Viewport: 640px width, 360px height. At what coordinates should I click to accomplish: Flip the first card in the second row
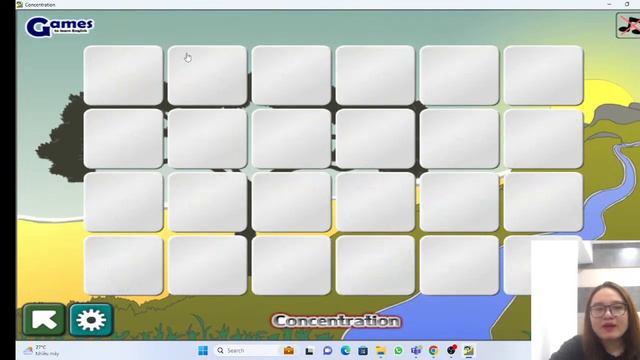123,139
